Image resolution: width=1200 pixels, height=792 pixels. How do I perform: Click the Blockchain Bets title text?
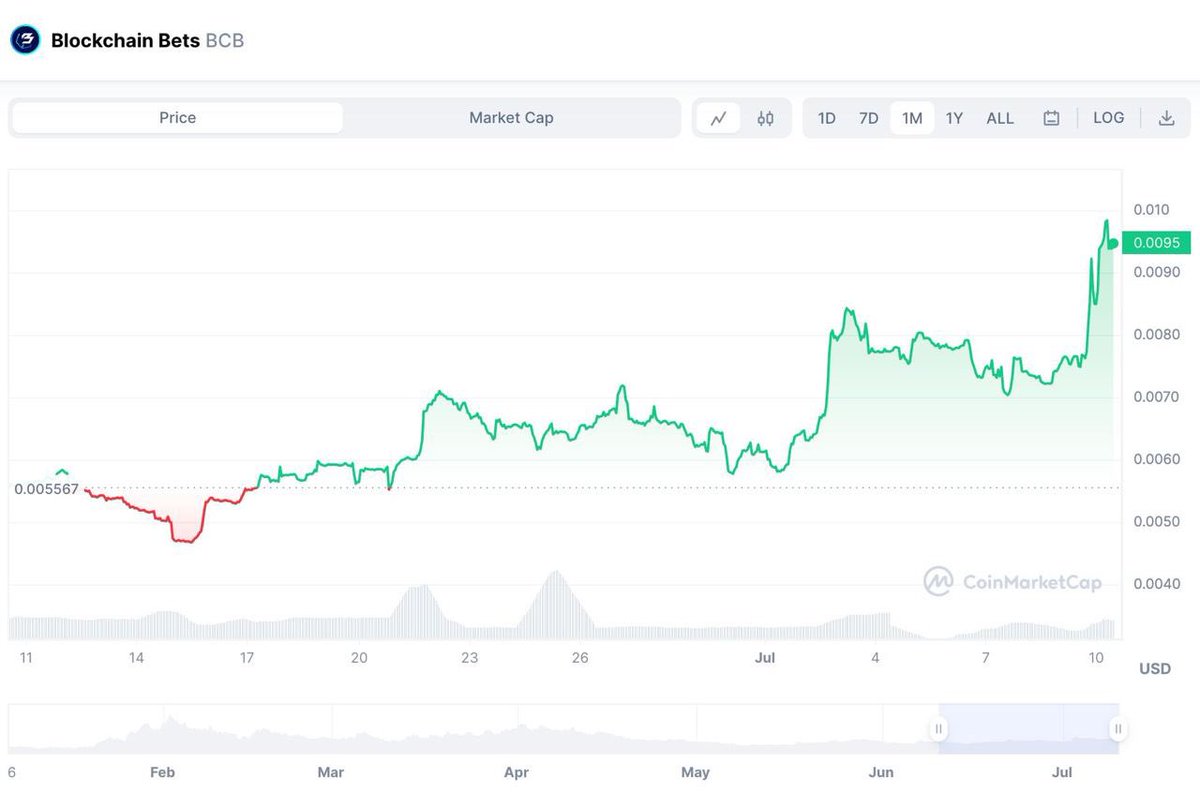pos(125,41)
